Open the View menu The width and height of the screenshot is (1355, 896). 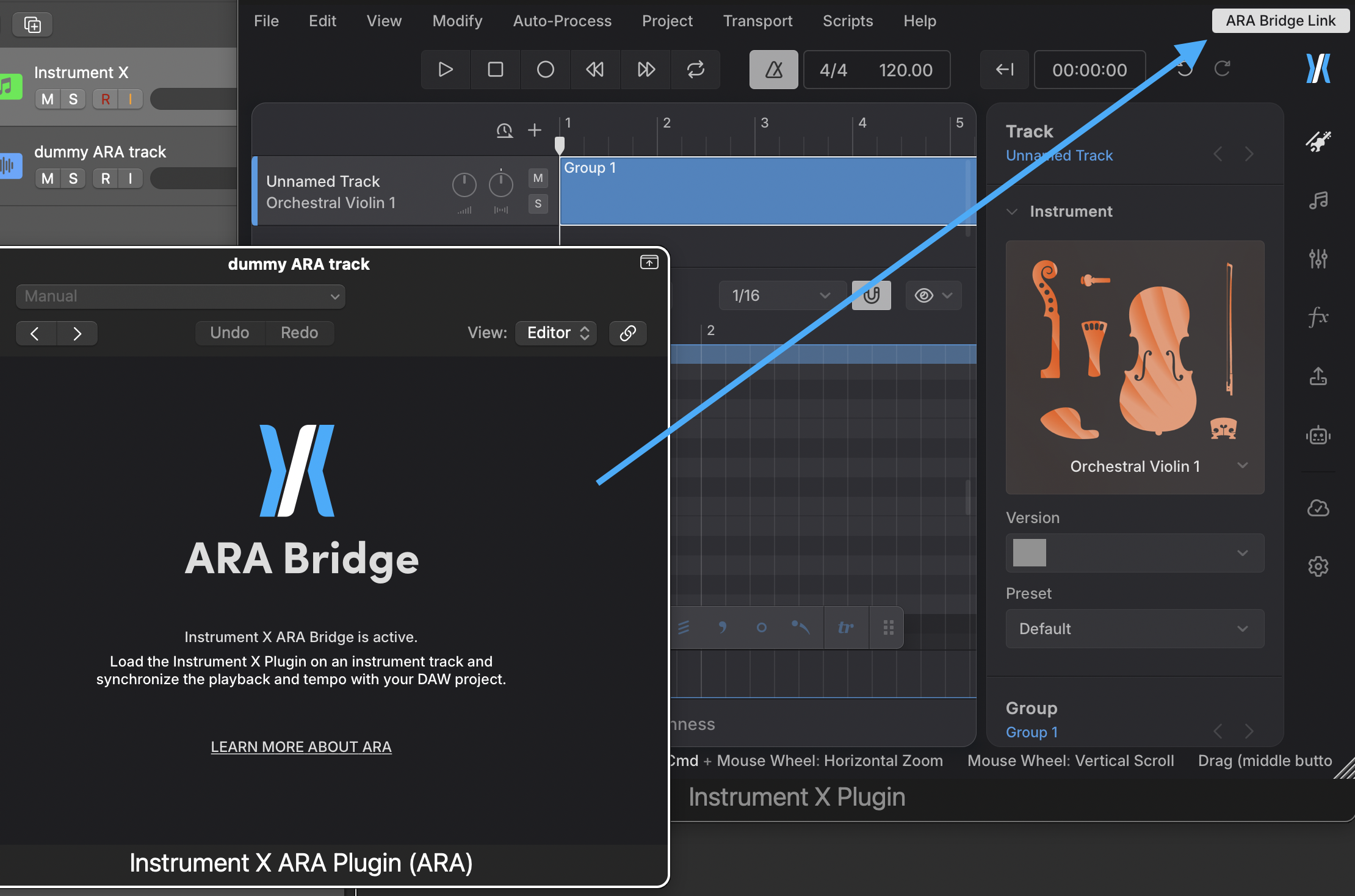coord(384,21)
